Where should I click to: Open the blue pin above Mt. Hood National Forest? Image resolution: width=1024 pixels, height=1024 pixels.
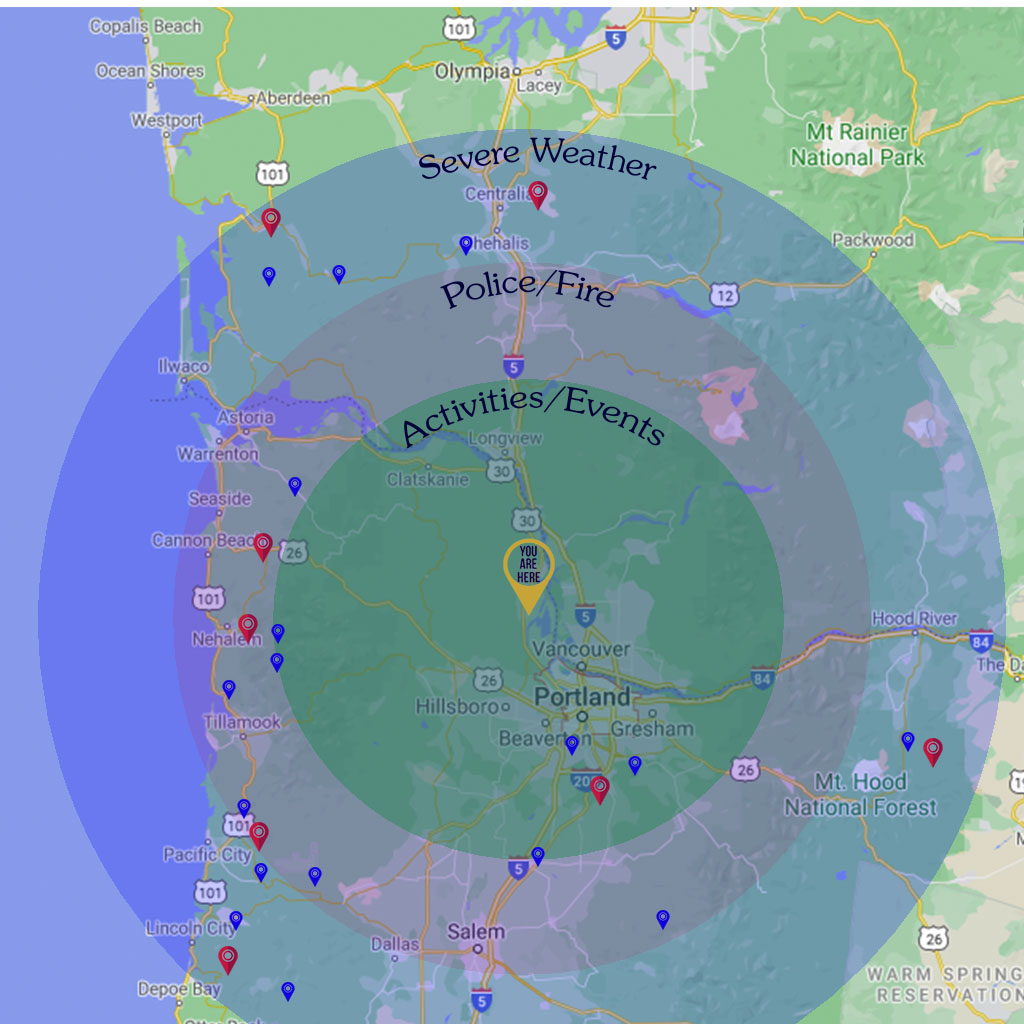click(908, 741)
